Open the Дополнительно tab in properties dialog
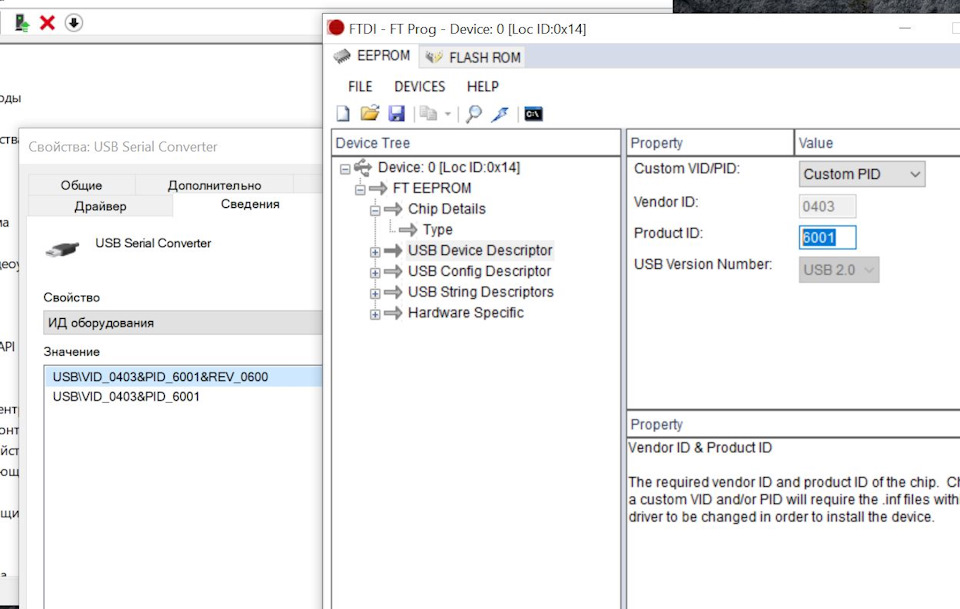Viewport: 960px width, 609px height. [214, 185]
